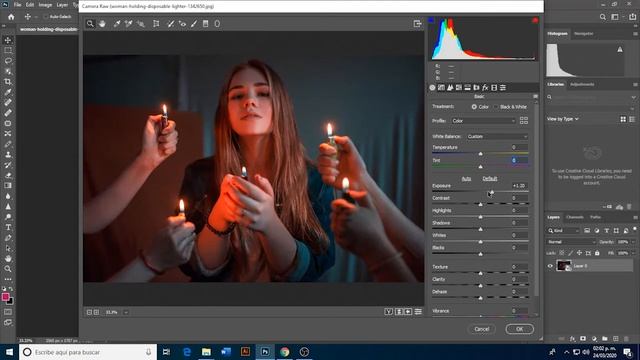Select the Adjustment Brush tool
The image size is (640, 360).
tap(194, 24)
